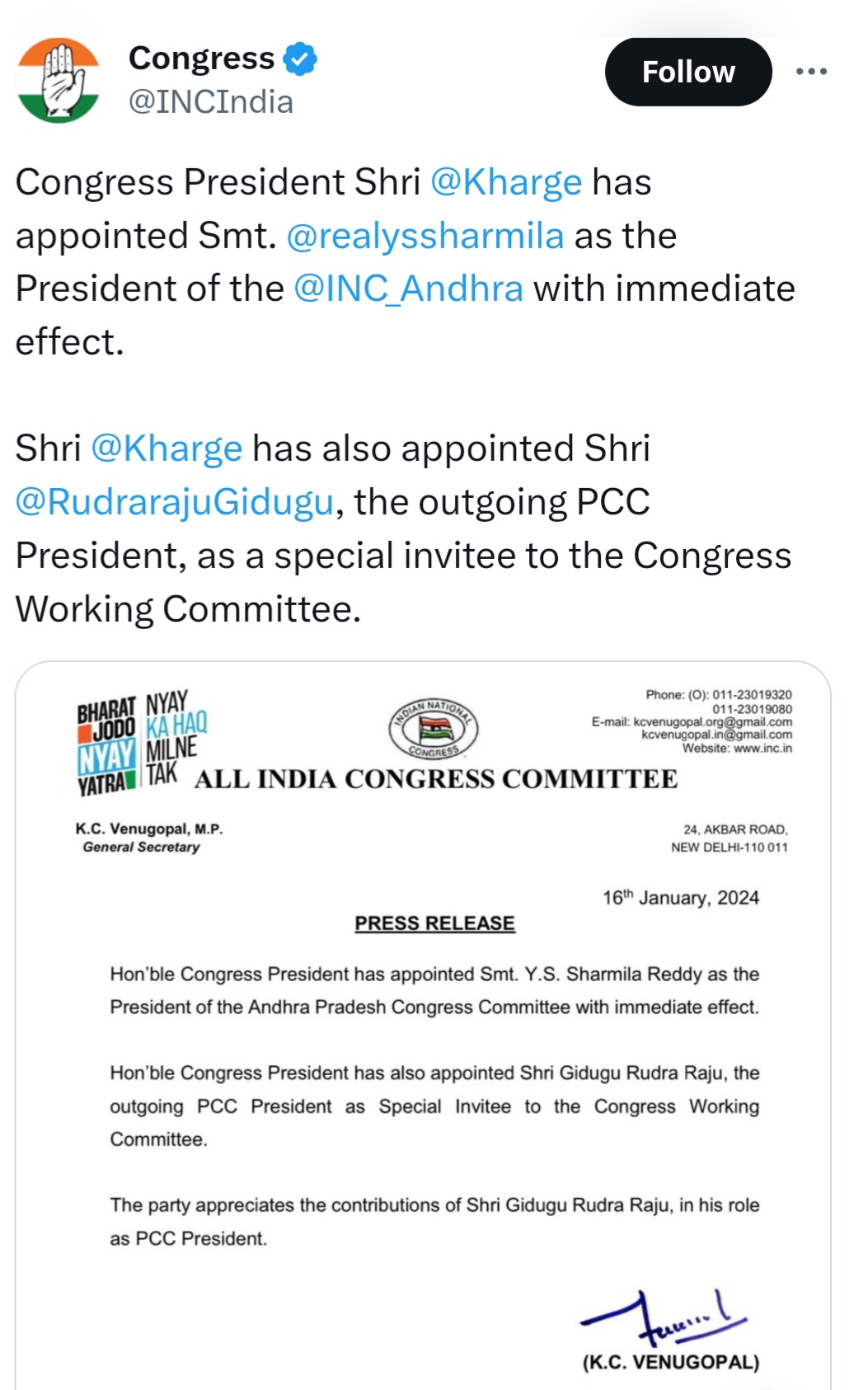This screenshot has width=868, height=1390.
Task: Open the three-dot more options menu
Action: click(x=811, y=72)
